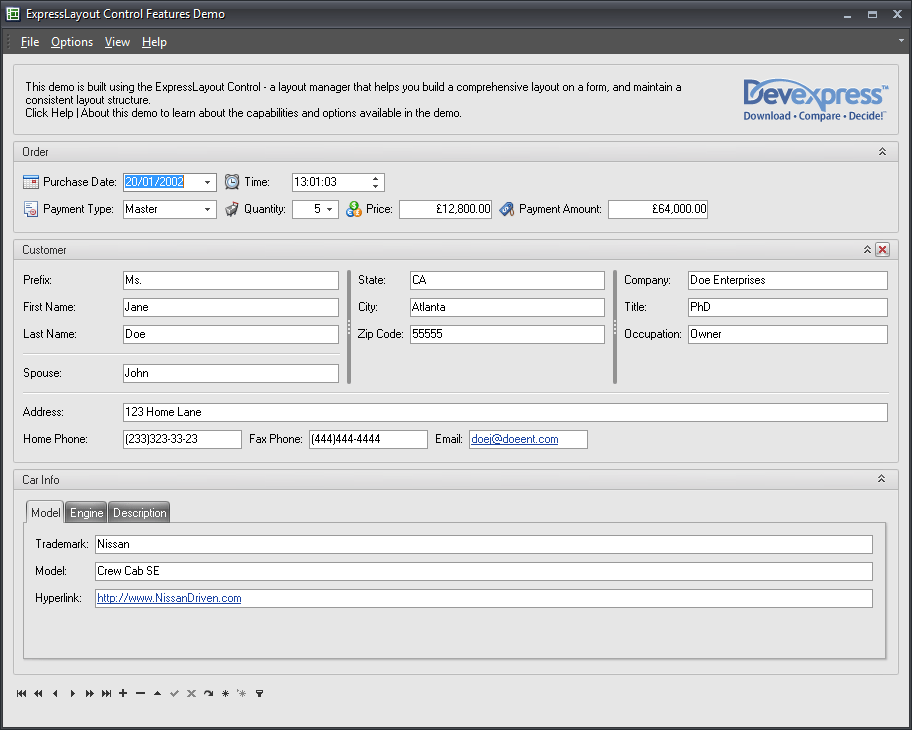Click into the Last Name field

[x=231, y=334]
